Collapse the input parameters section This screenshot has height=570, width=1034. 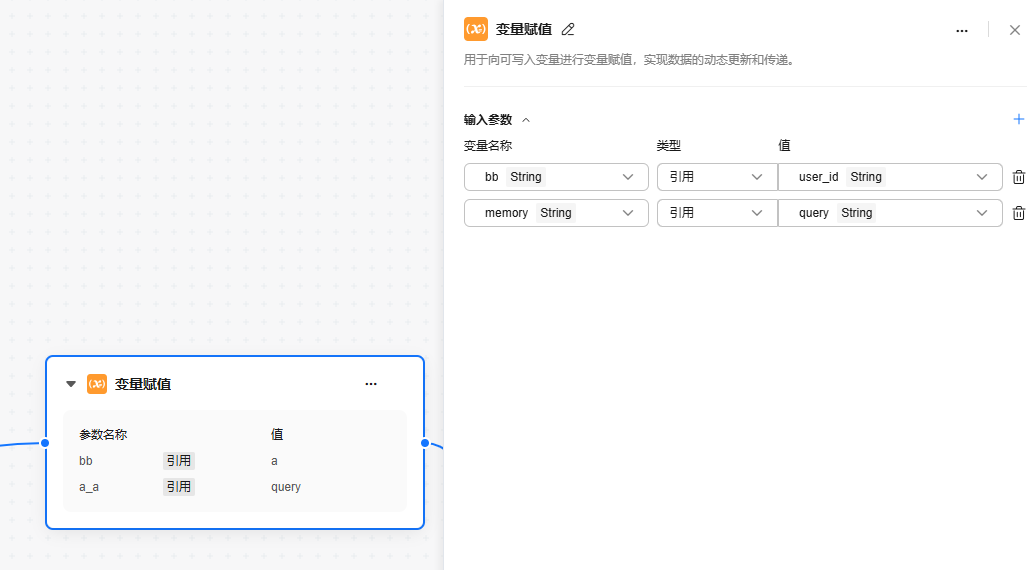(x=526, y=120)
